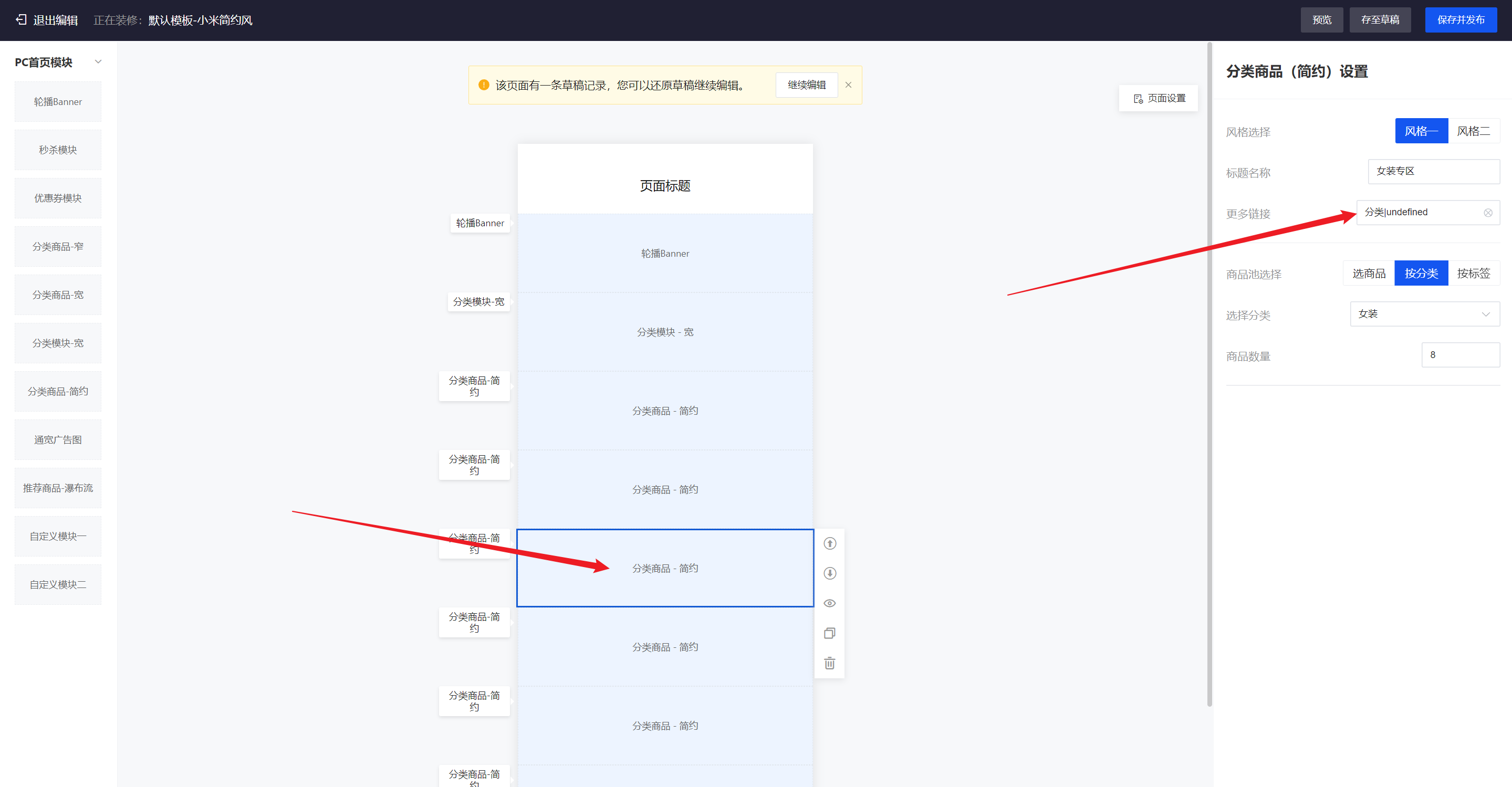
Task: Select 风格二 style
Action: tap(1473, 131)
